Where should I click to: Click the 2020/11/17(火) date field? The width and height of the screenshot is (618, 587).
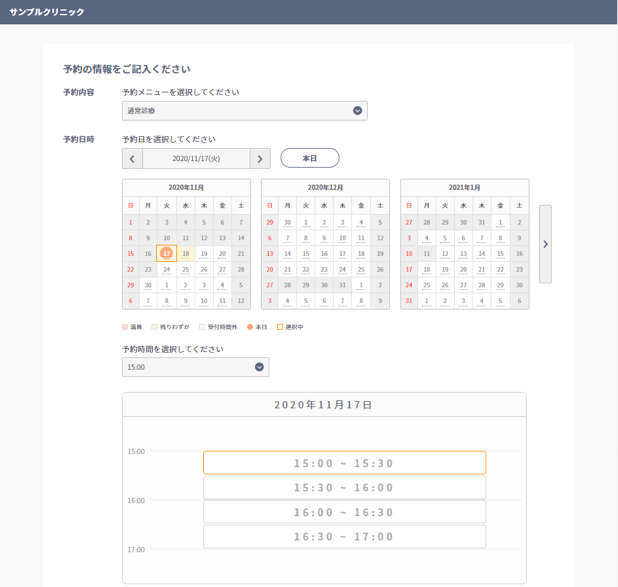(x=196, y=159)
